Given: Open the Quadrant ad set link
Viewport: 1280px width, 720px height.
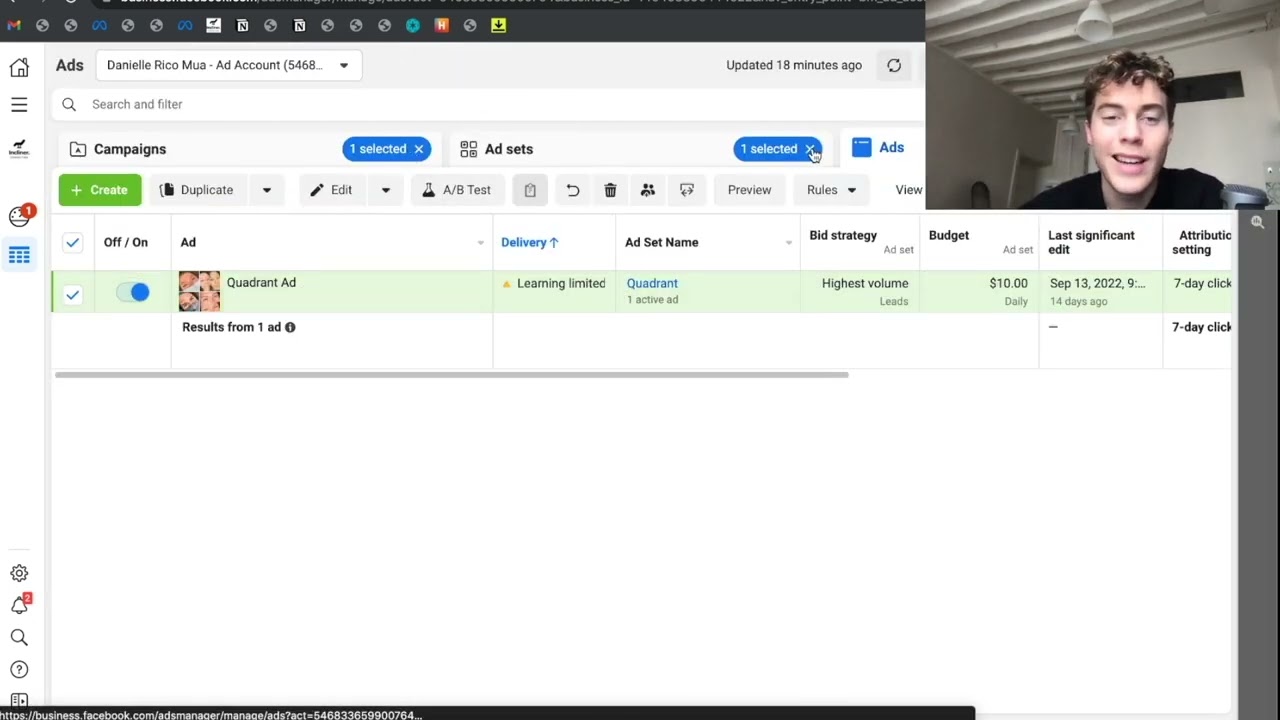Looking at the screenshot, I should coord(652,283).
